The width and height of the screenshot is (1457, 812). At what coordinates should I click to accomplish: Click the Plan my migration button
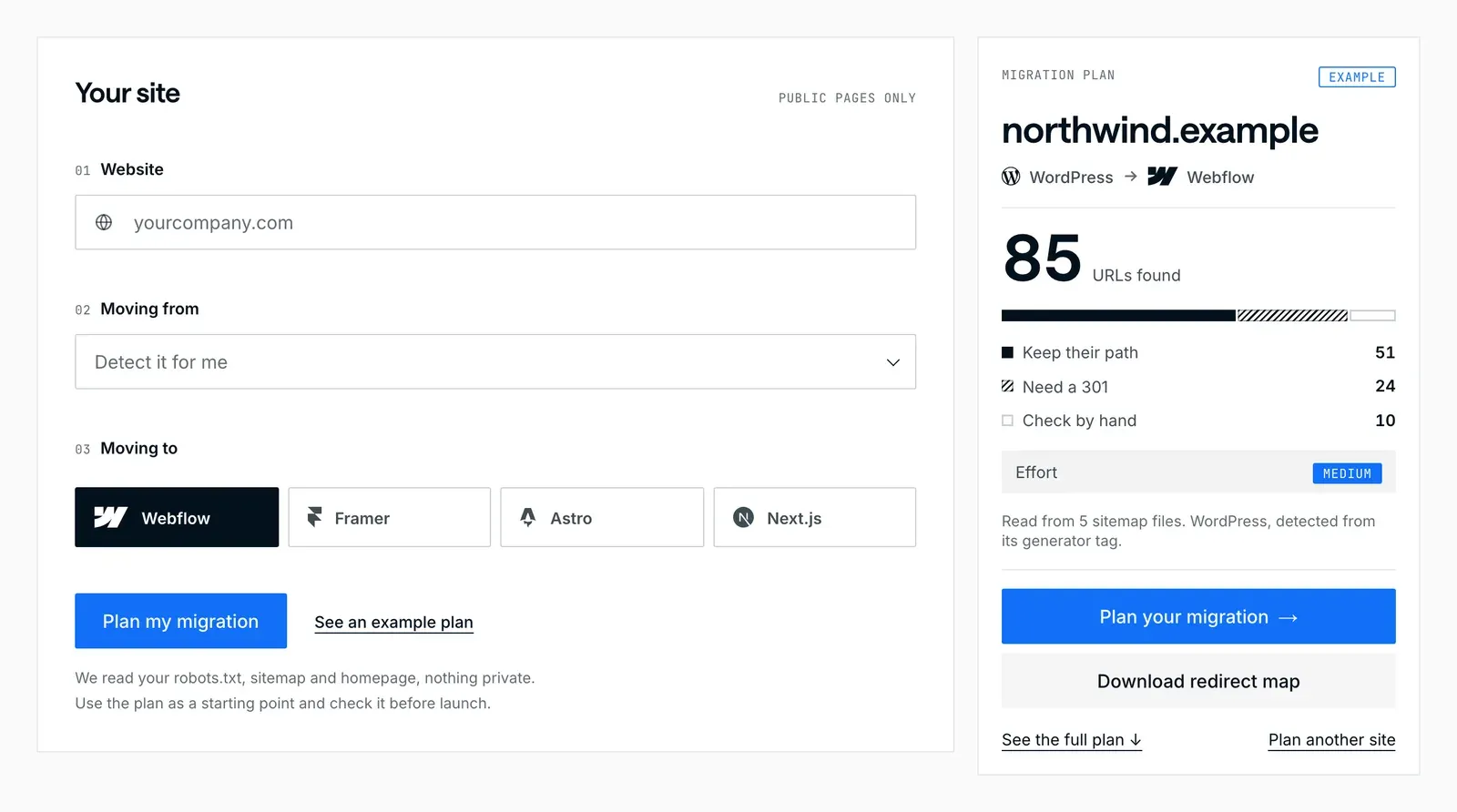click(x=180, y=621)
